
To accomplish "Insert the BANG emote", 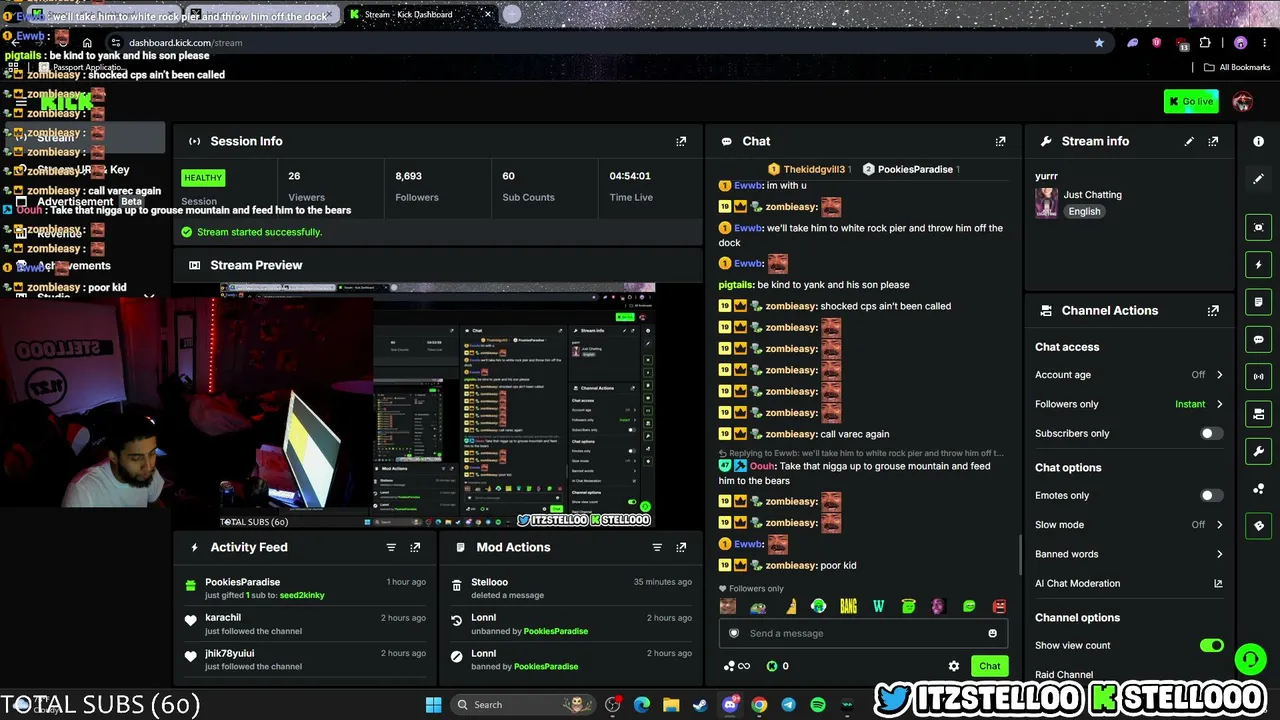I will click(x=848, y=606).
